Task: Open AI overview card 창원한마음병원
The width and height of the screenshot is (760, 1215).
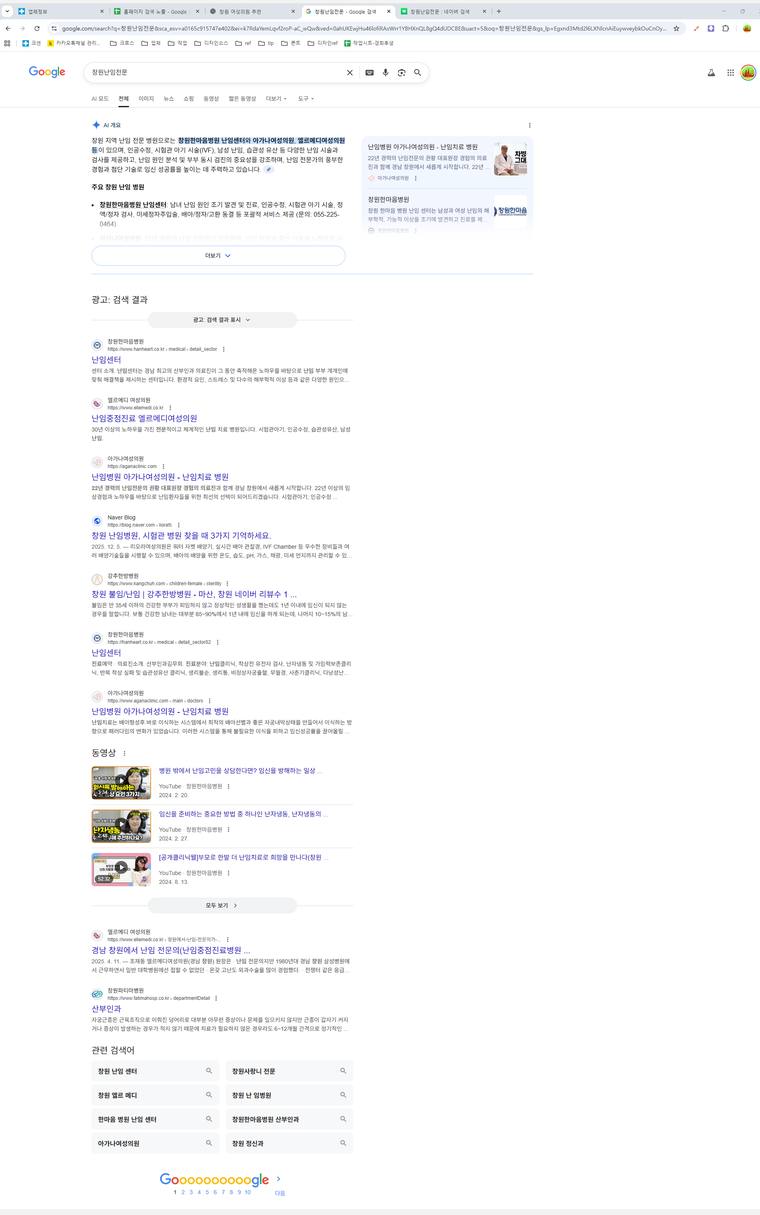Action: pyautogui.click(x=447, y=213)
